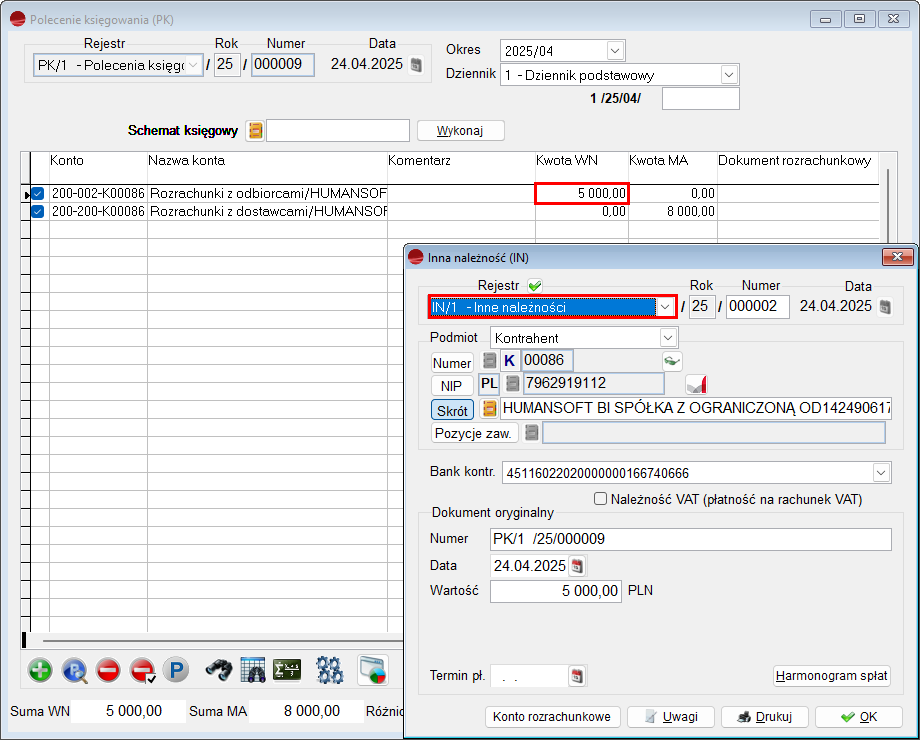Open the Podmiot Kontrahent dropdown
Image resolution: width=921 pixels, height=740 pixels.
[x=667, y=338]
